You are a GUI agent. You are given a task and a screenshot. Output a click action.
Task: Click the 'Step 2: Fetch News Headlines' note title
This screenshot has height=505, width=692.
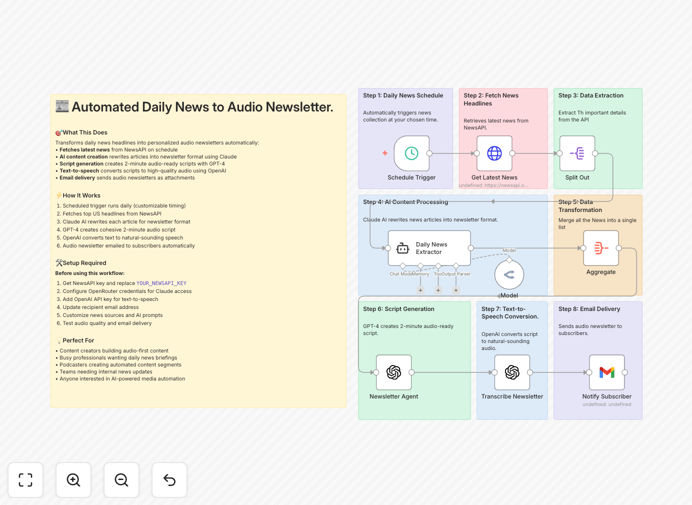(x=491, y=99)
